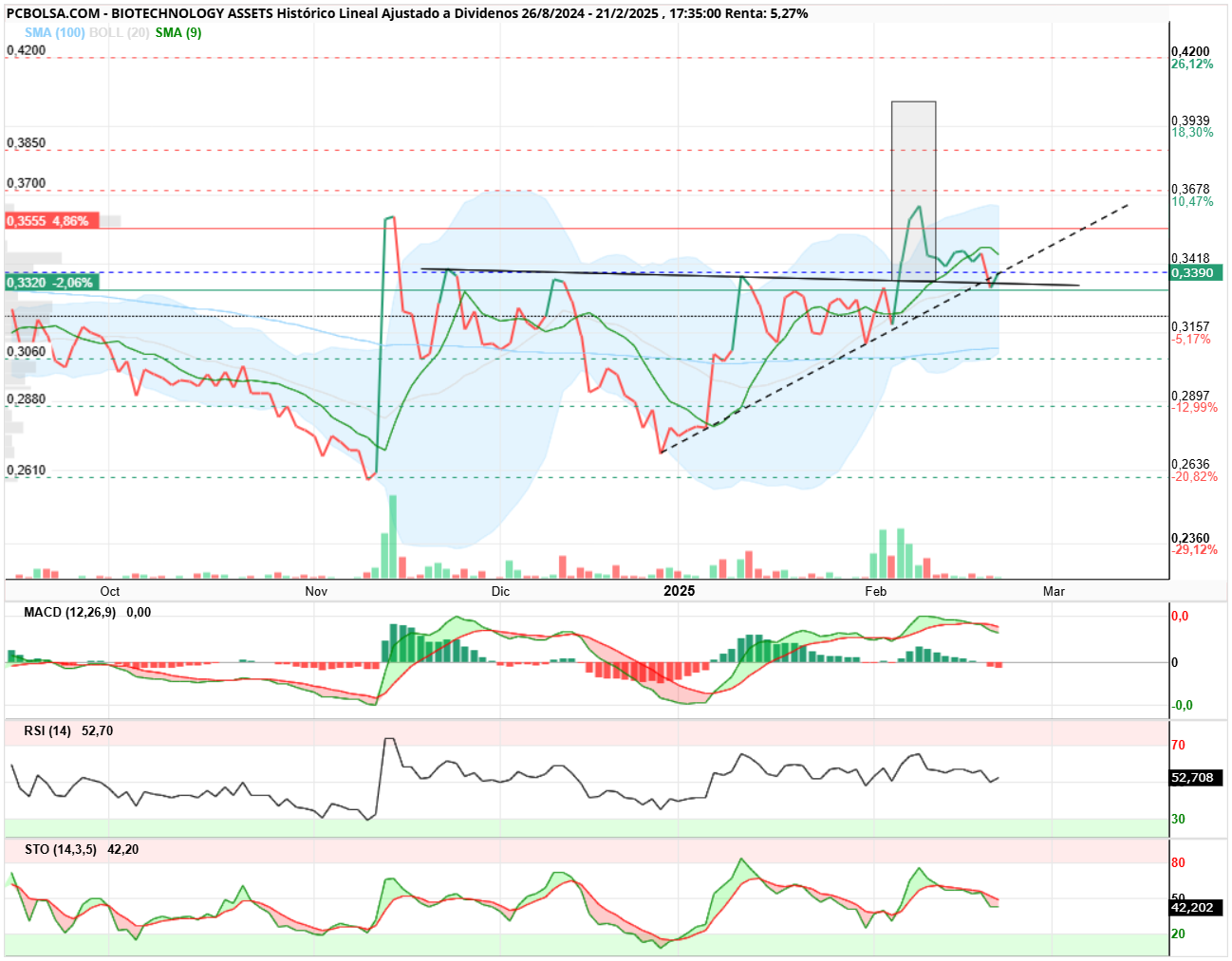1232x961 pixels.
Task: Click the 10,47% percentage label
Action: [1192, 201]
